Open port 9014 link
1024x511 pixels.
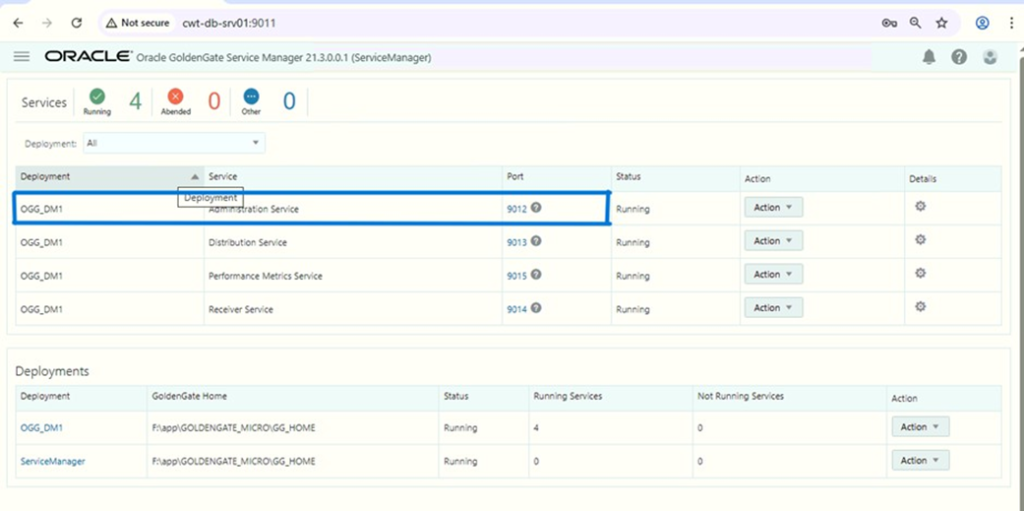517,310
